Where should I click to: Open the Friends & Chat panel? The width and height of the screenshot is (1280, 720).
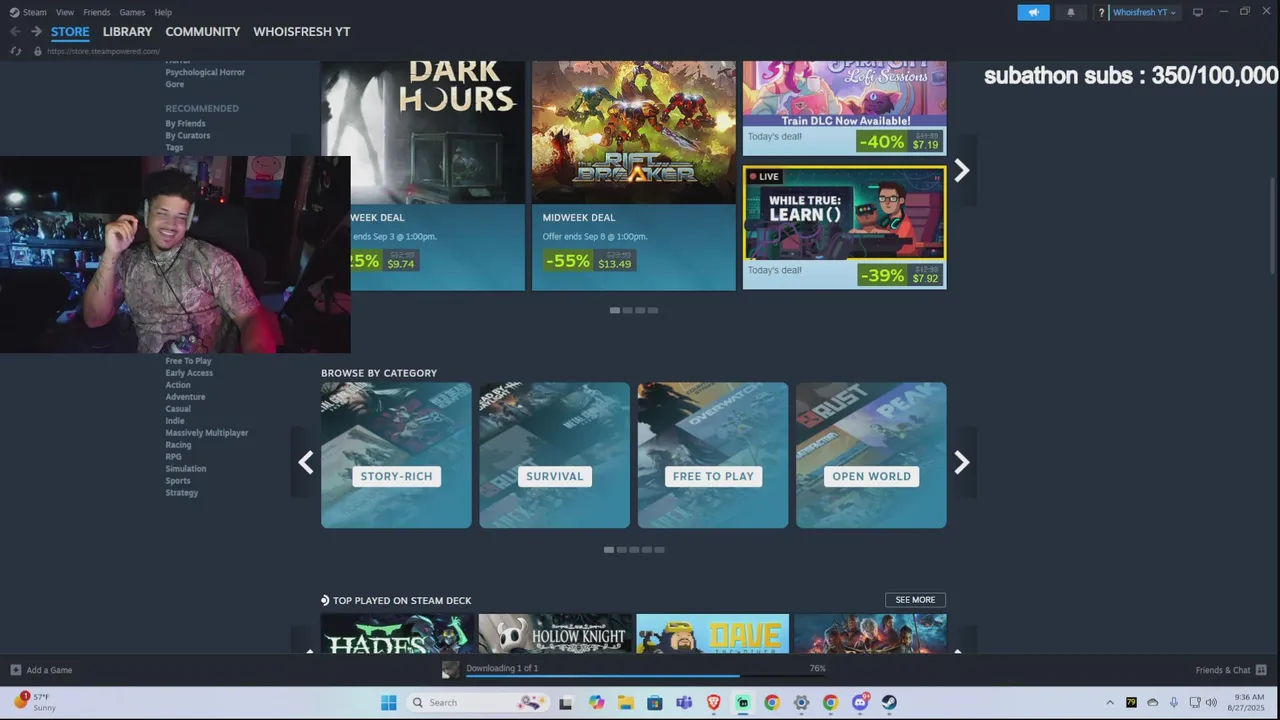coord(1231,670)
